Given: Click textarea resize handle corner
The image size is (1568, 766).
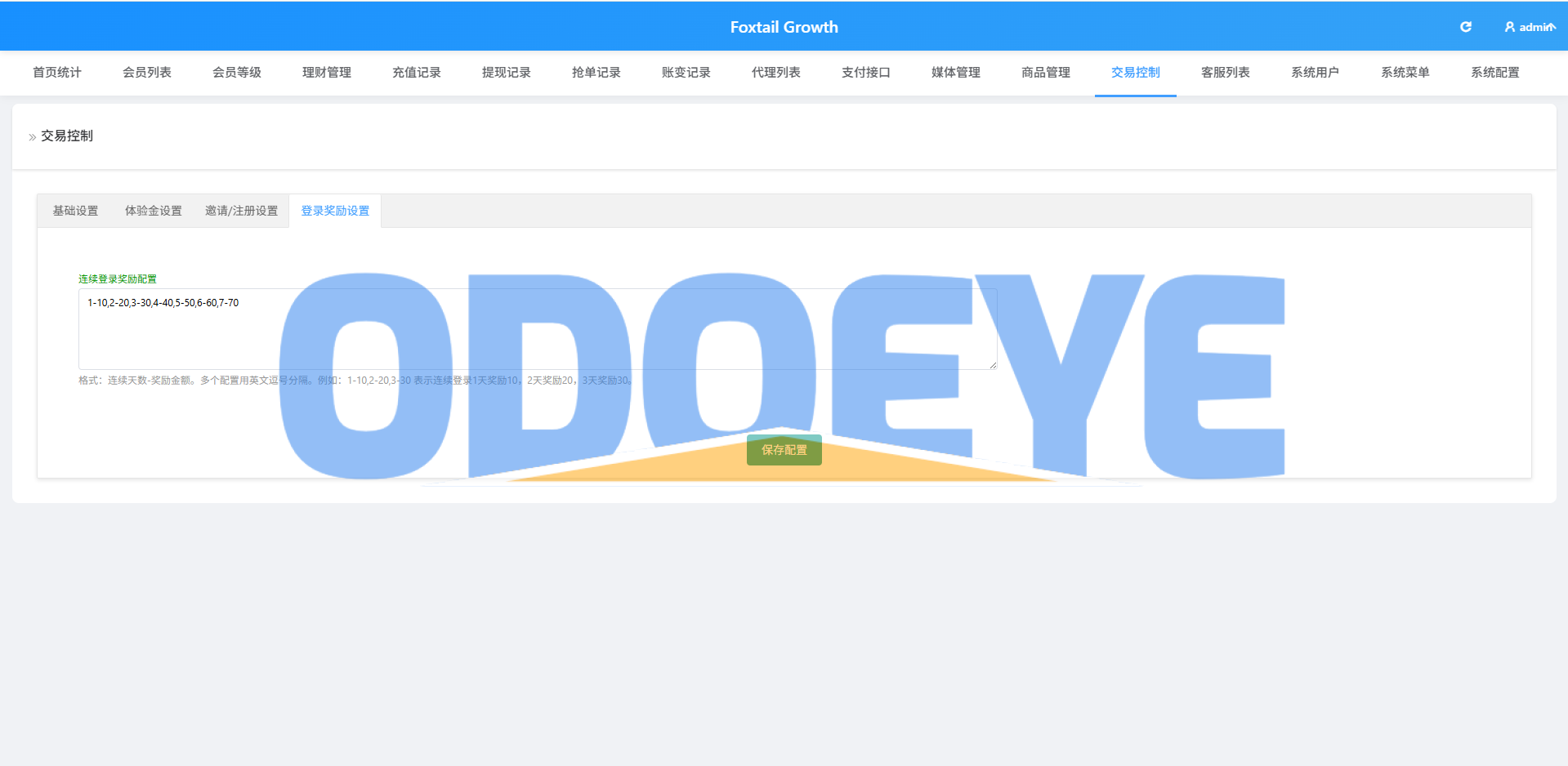Looking at the screenshot, I should click(x=993, y=365).
